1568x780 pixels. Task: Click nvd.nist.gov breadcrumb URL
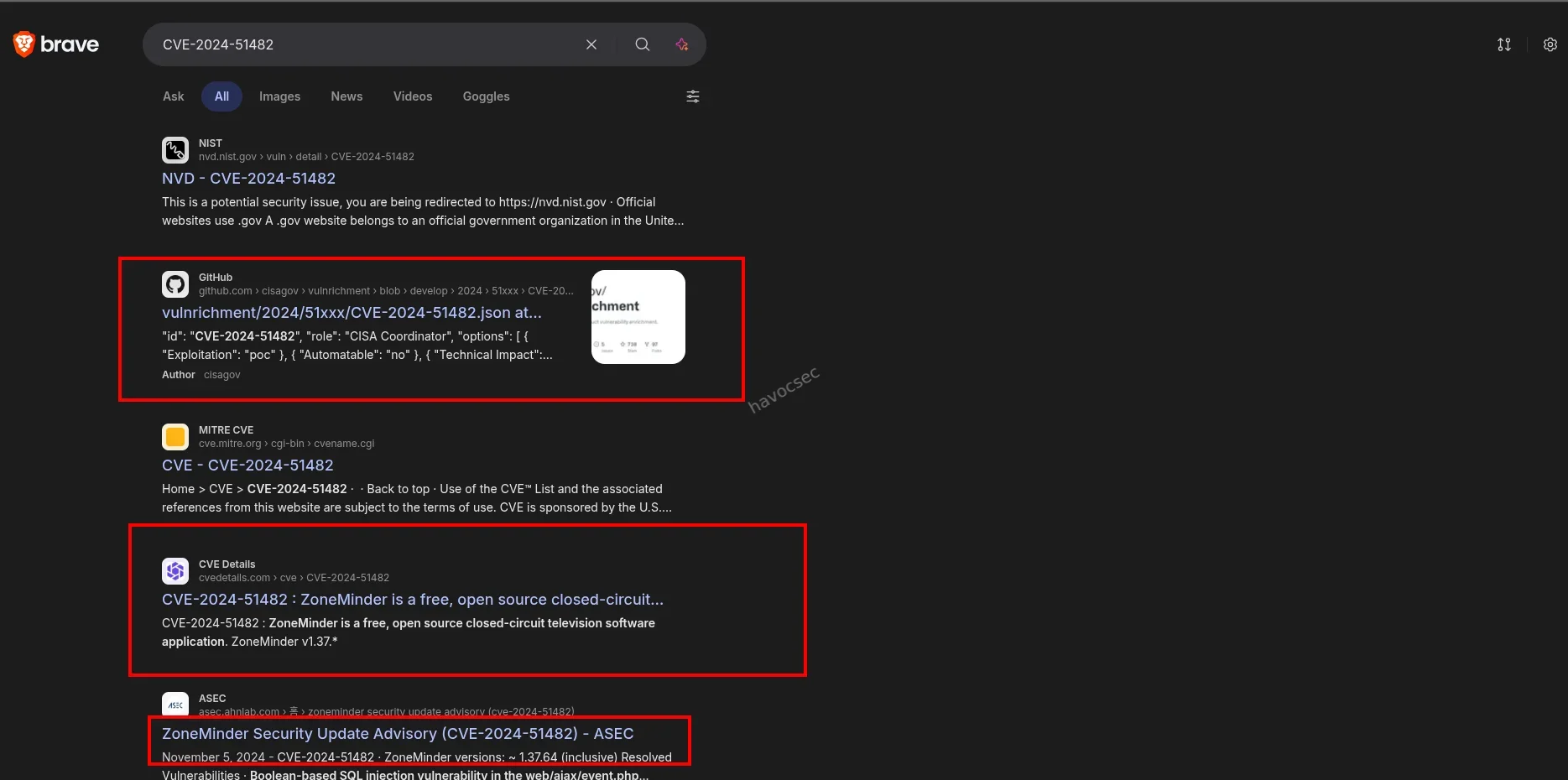[306, 157]
